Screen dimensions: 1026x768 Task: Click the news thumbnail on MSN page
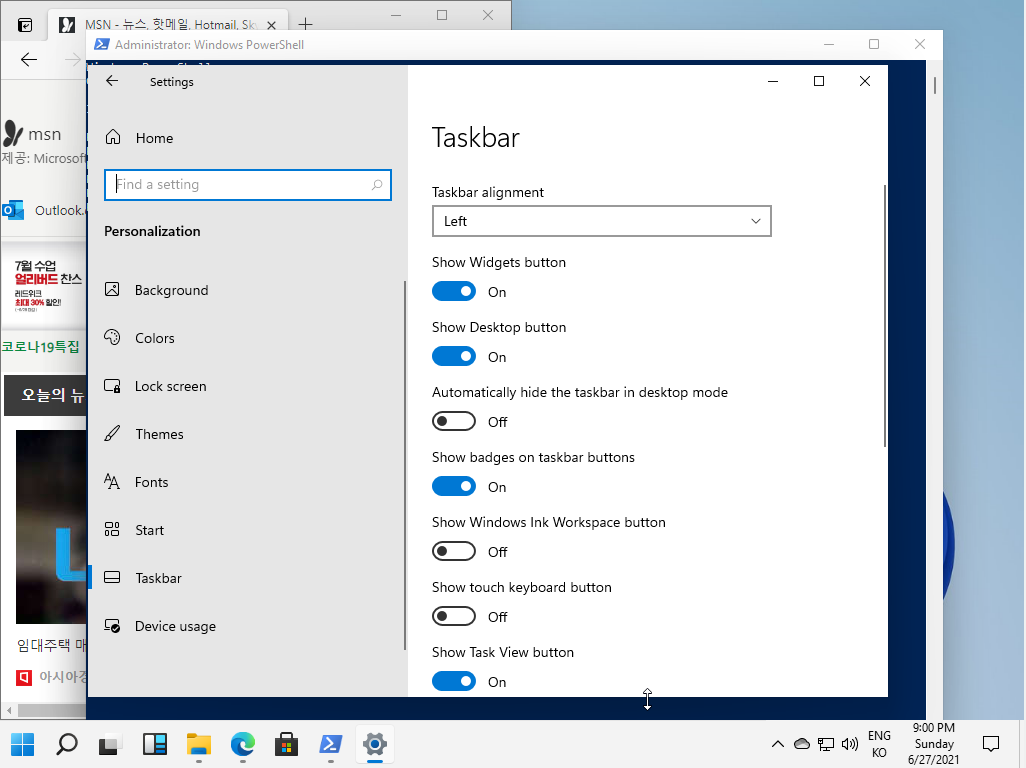click(x=51, y=527)
